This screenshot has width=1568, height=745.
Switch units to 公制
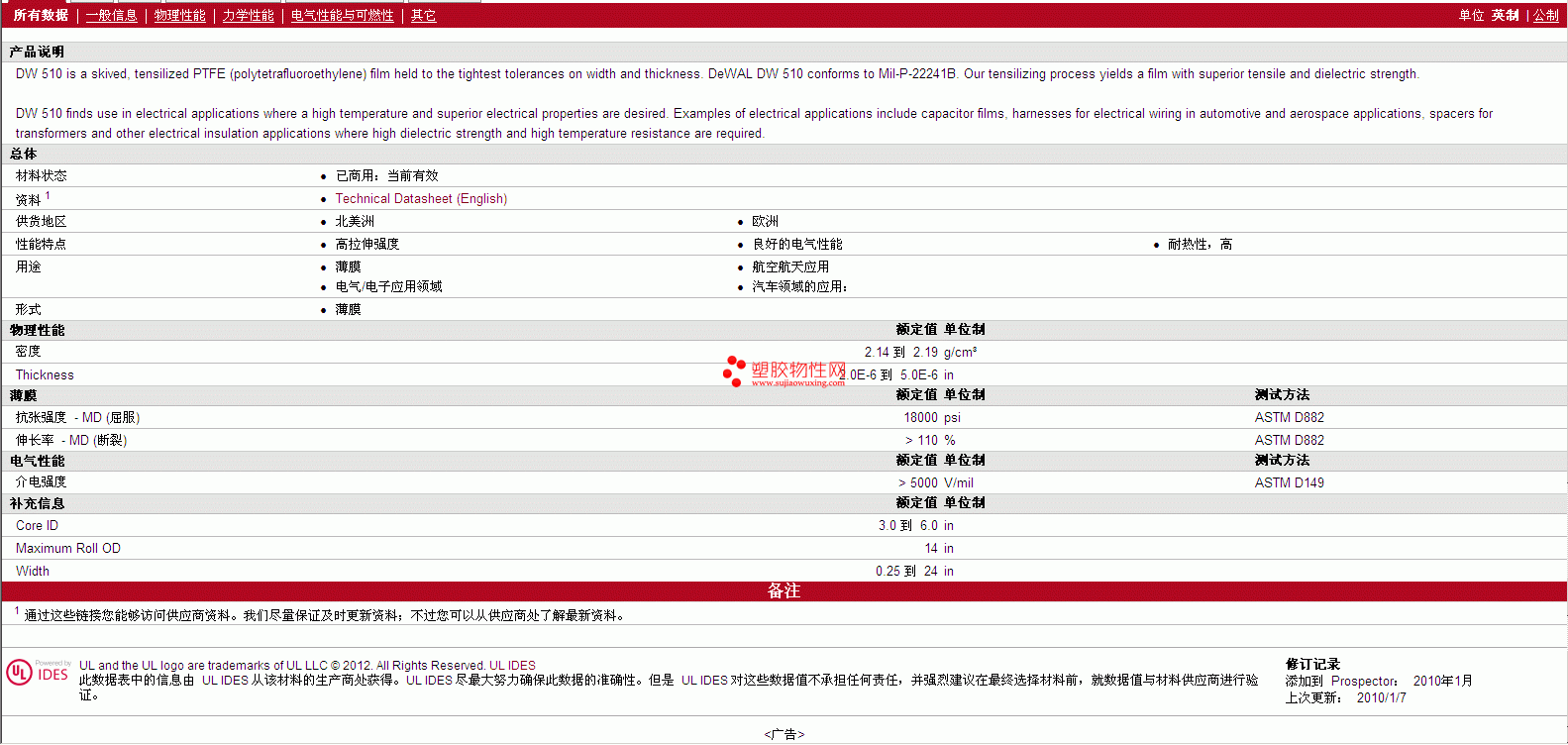(x=1546, y=15)
